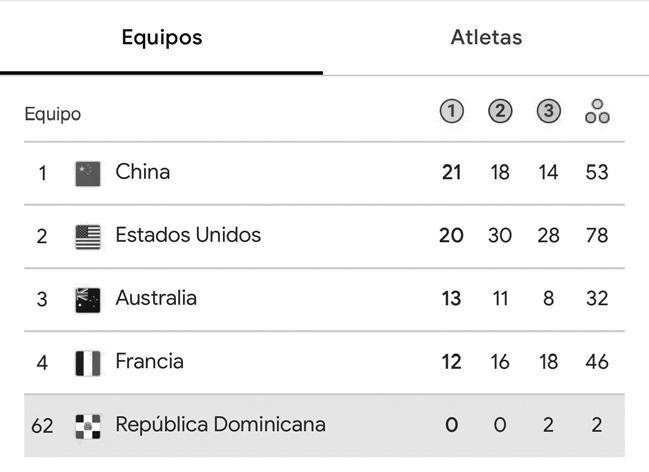Click China's total medal count 53
This screenshot has height=472, width=649.
tap(597, 173)
